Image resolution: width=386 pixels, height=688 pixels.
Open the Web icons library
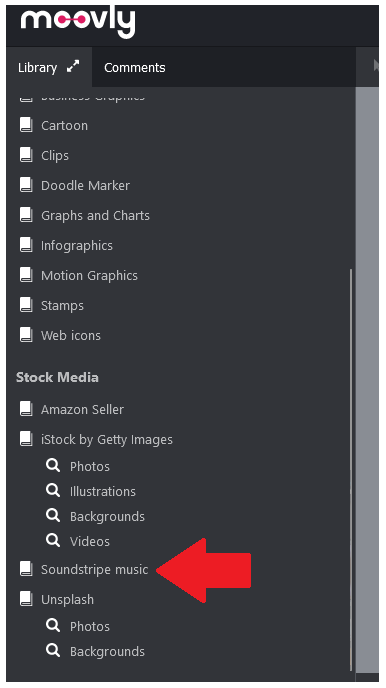(71, 335)
